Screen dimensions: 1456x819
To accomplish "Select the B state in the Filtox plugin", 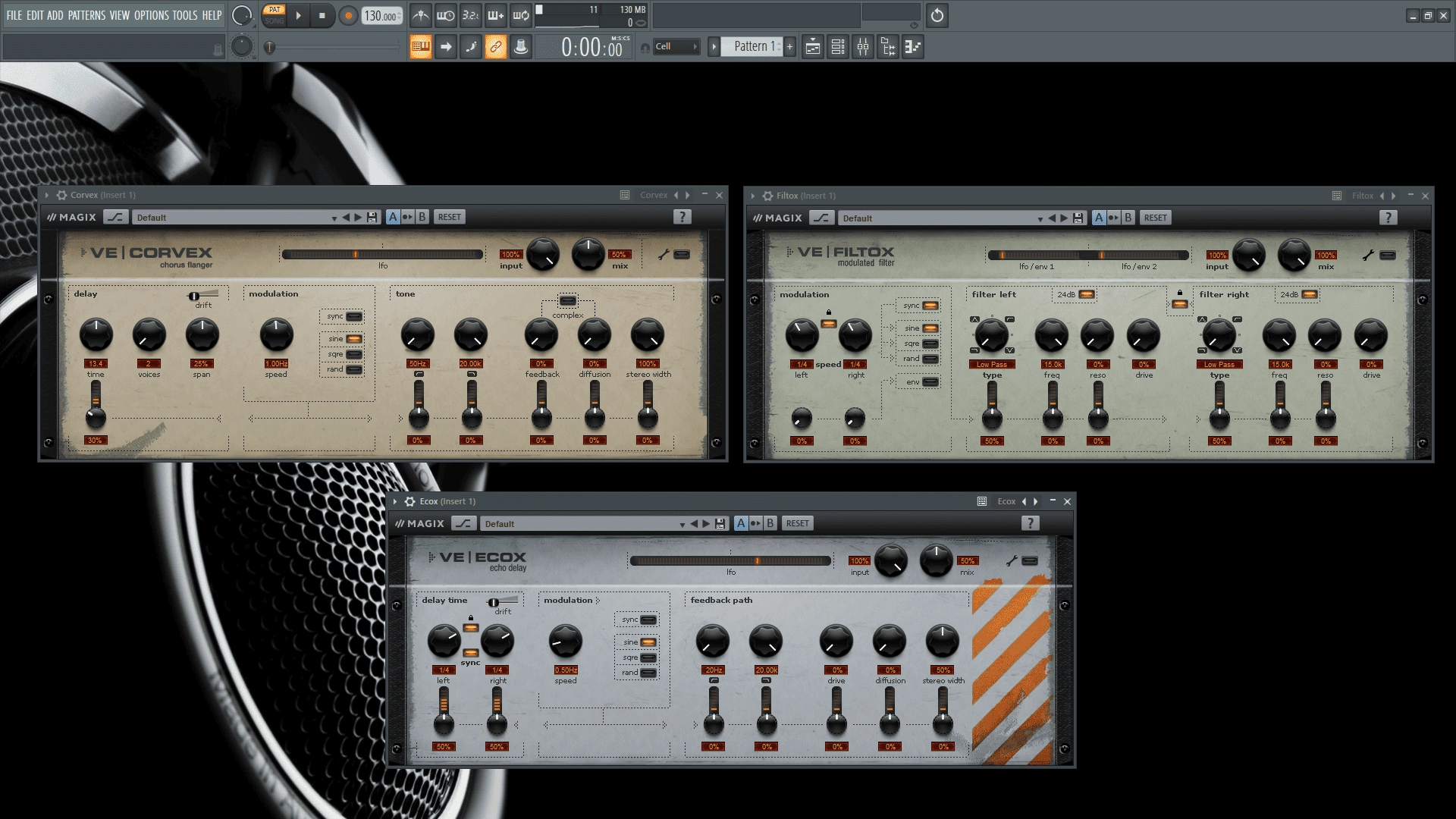I will (x=1128, y=218).
